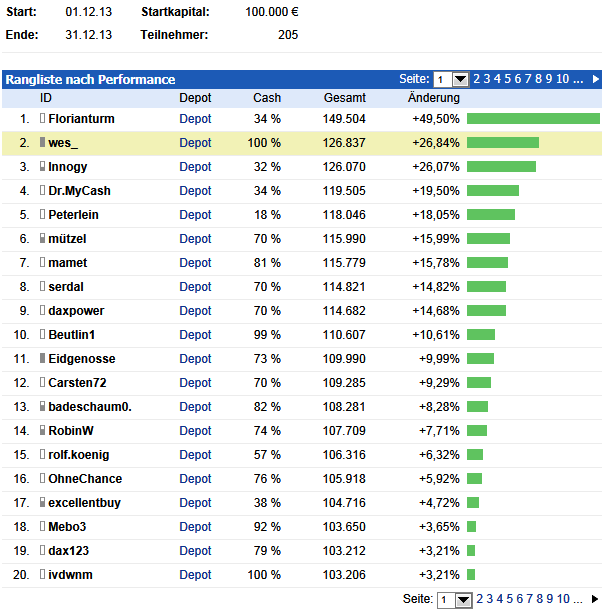Click the filled level icon beside wes_
The height and width of the screenshot is (612, 605).
tap(42, 143)
